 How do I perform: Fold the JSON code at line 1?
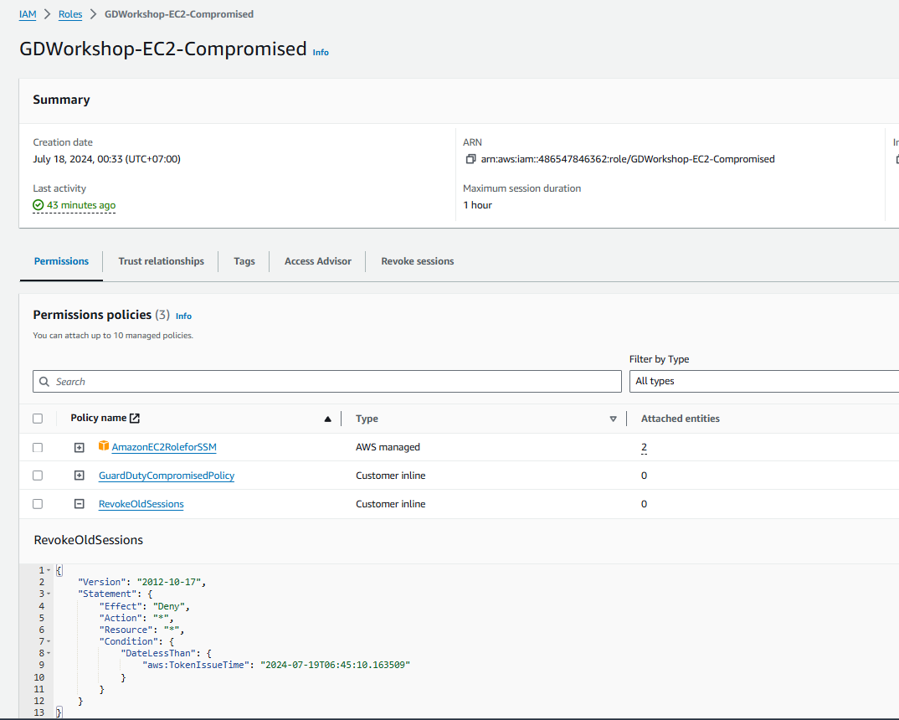coord(49,570)
